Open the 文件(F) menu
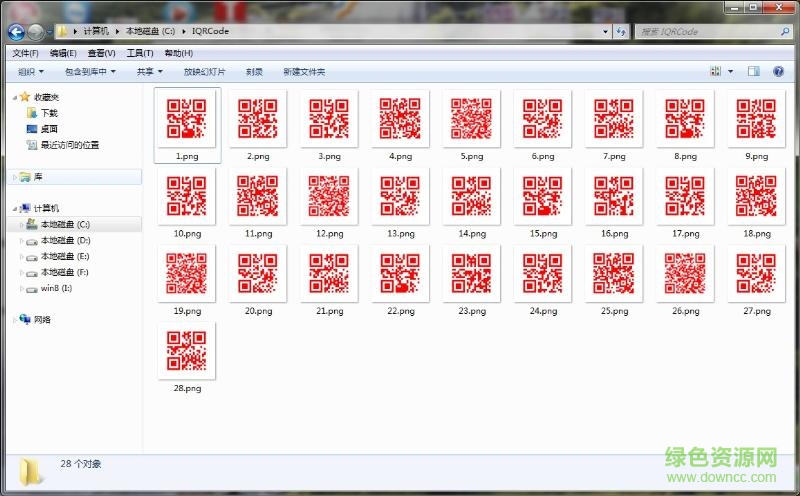The width and height of the screenshot is (800, 496). (25, 53)
